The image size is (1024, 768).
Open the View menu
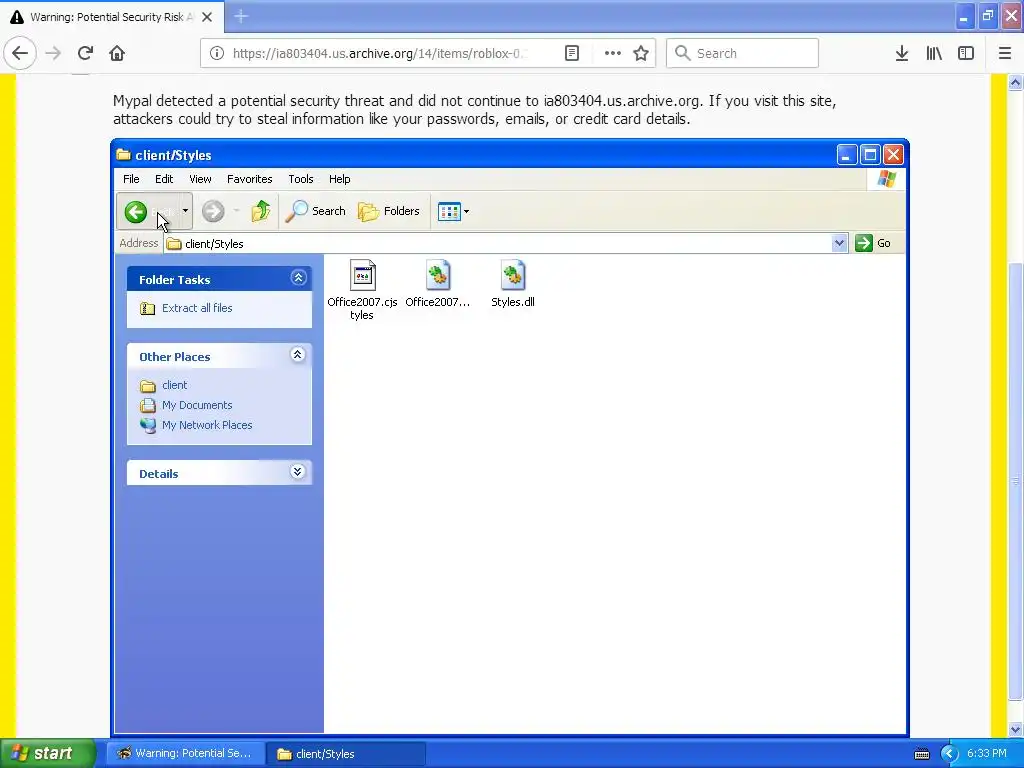point(200,179)
